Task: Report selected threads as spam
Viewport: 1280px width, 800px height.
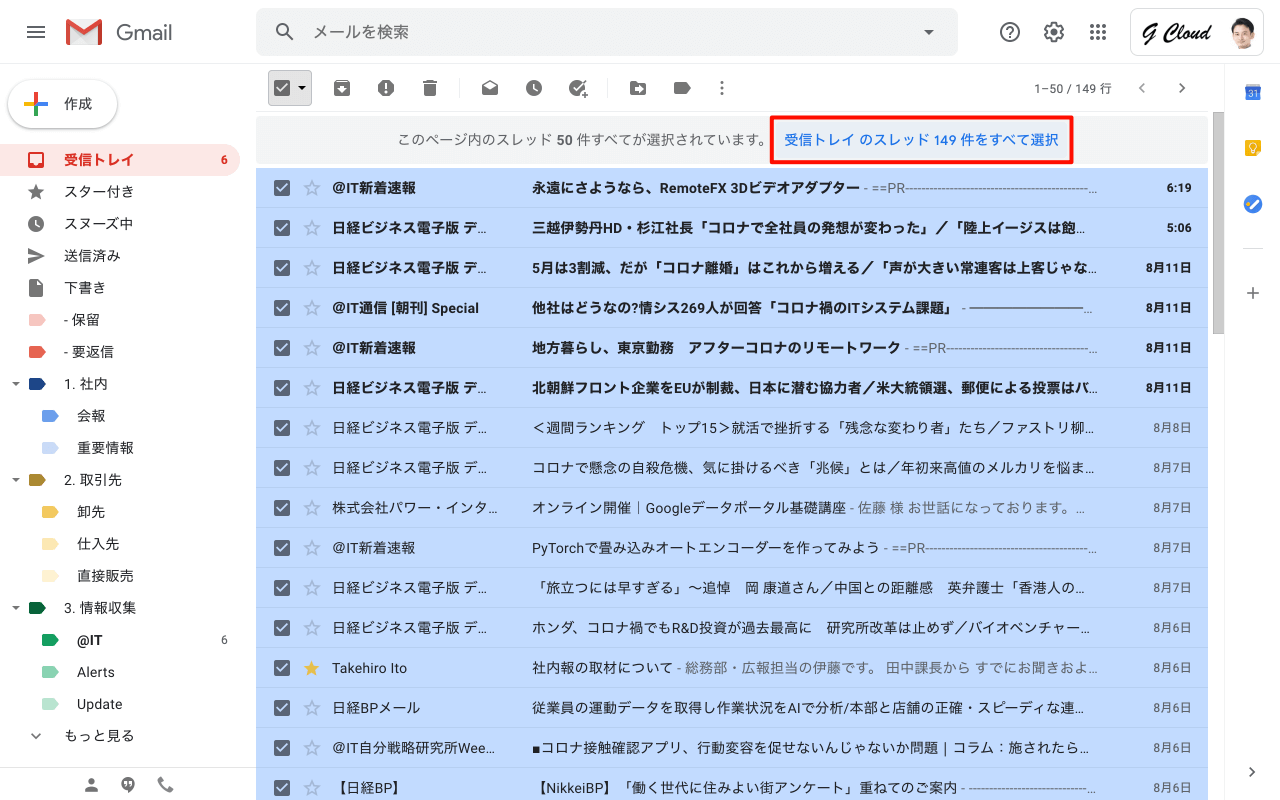Action: tap(386, 88)
